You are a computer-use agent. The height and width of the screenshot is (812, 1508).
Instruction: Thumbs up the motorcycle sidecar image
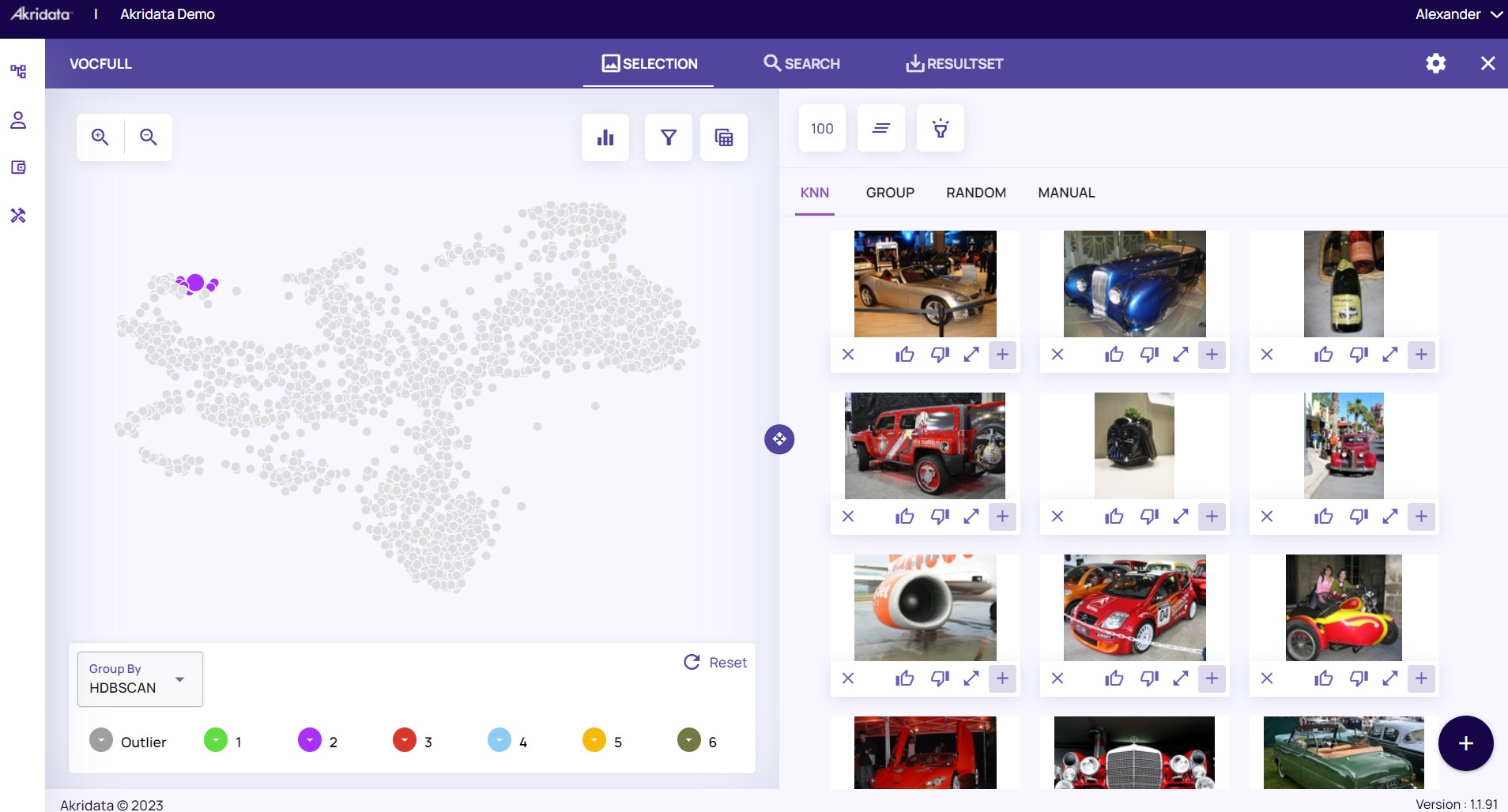coord(1324,679)
